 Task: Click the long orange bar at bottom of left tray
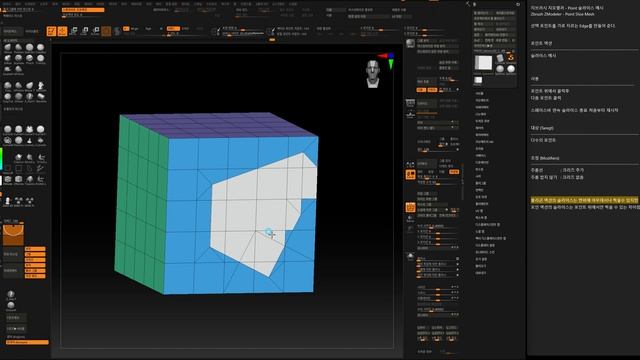[x=27, y=342]
